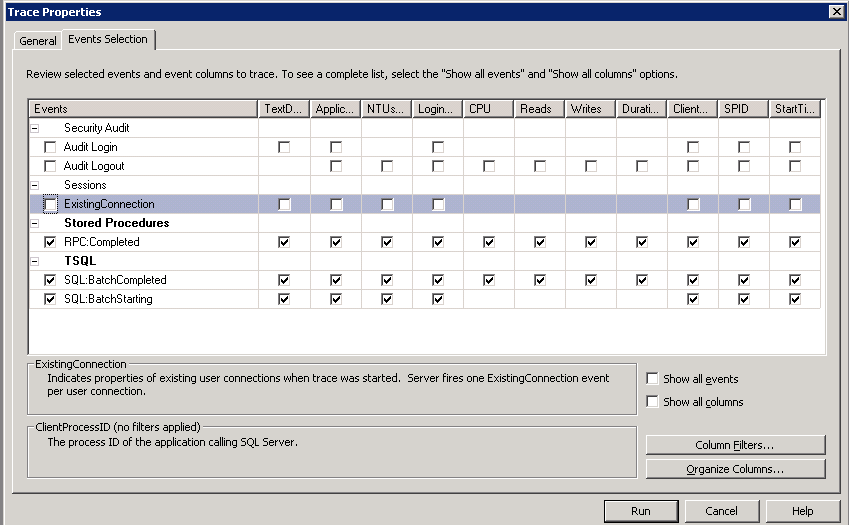Click the Reads column header

539,109
